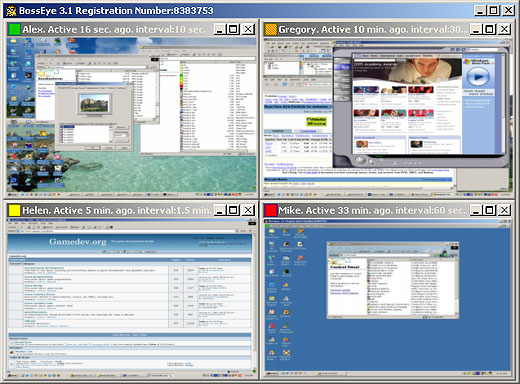Click Helen's yellow status indicator square

pos(14,210)
